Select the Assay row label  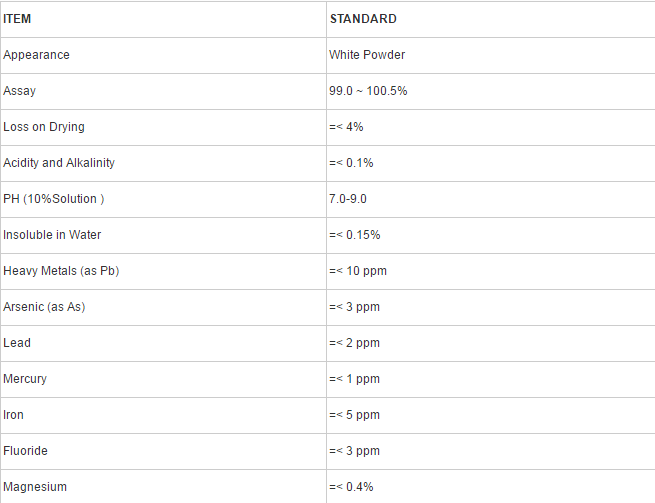[19, 91]
